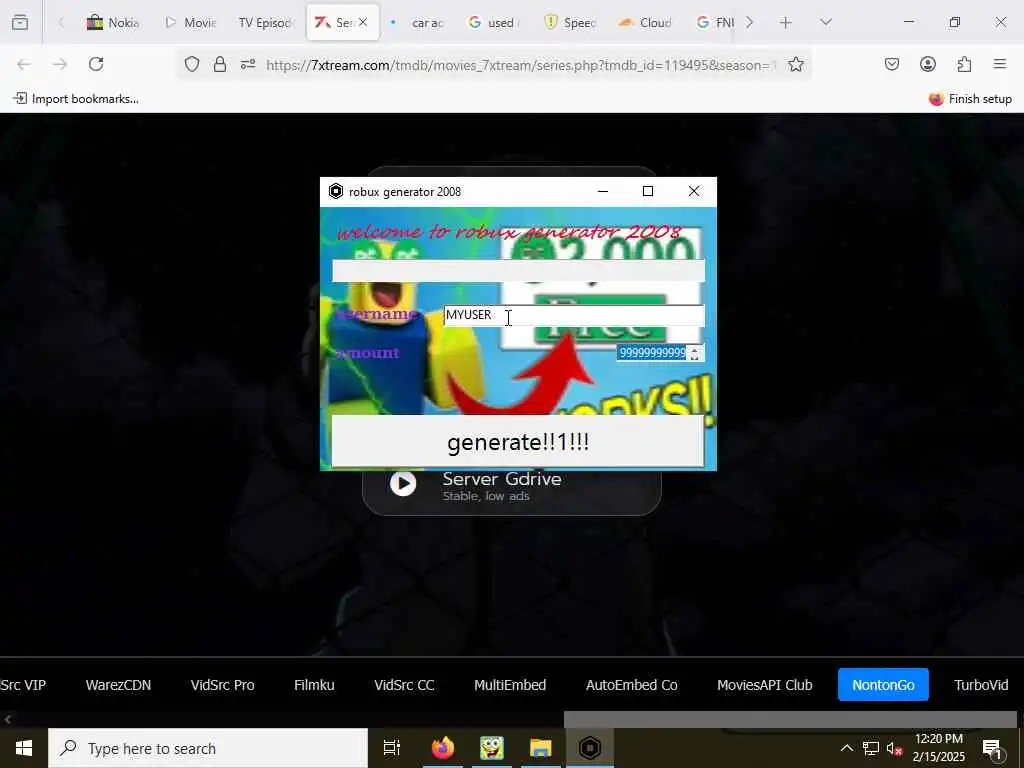
Task: Maximize the robux generator 2008 window
Action: 648,191
